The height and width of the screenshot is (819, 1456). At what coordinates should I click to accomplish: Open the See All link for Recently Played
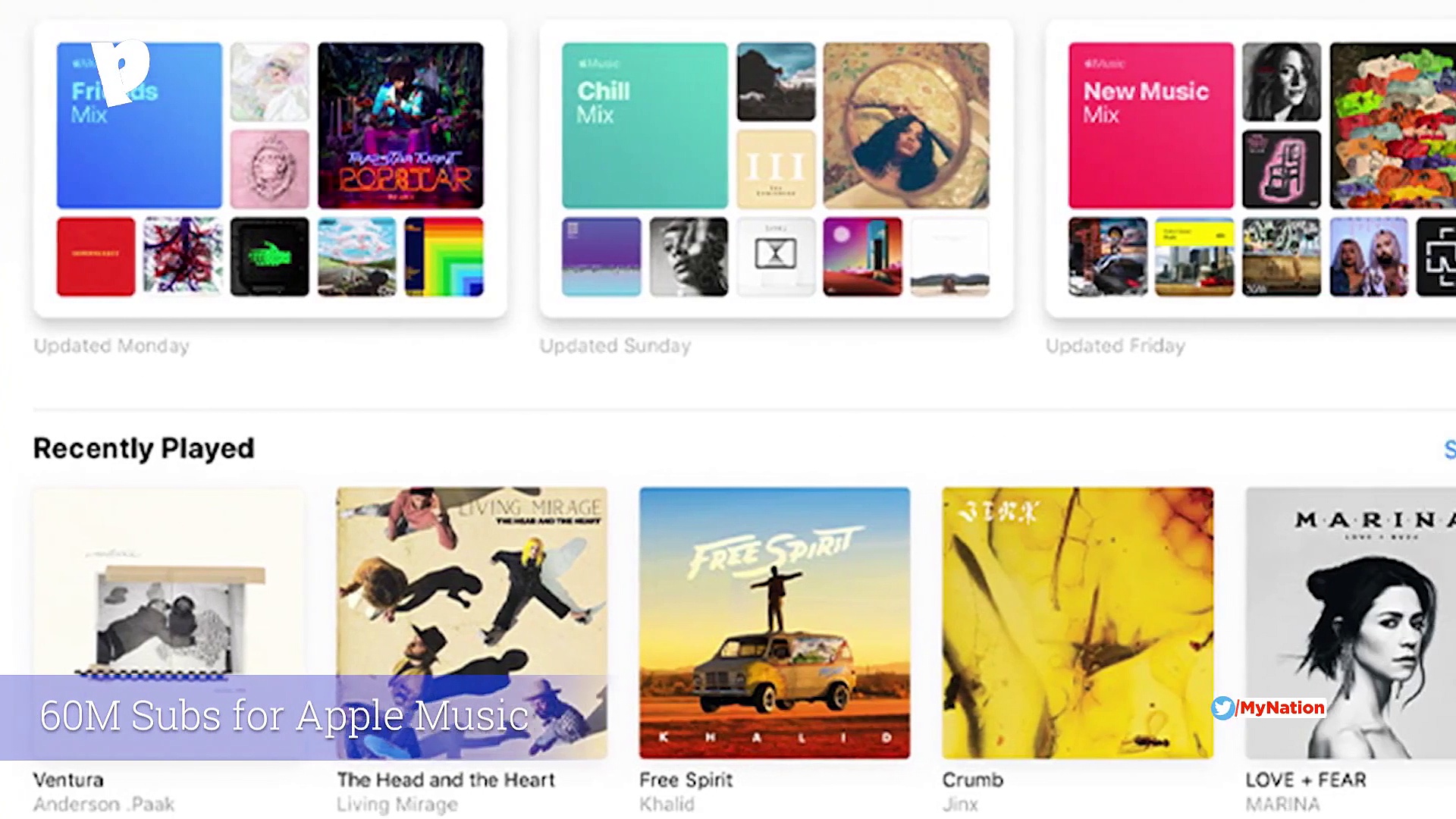coord(1449,449)
